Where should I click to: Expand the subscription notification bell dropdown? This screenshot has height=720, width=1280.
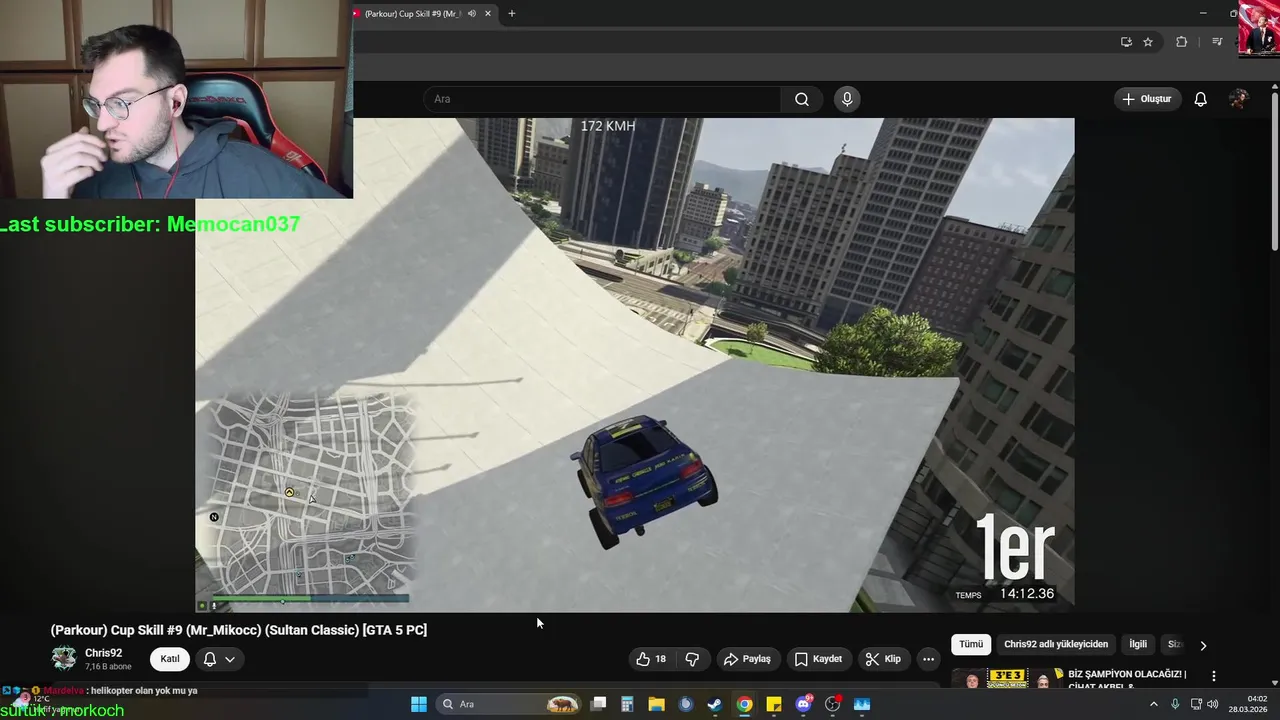pyautogui.click(x=219, y=659)
